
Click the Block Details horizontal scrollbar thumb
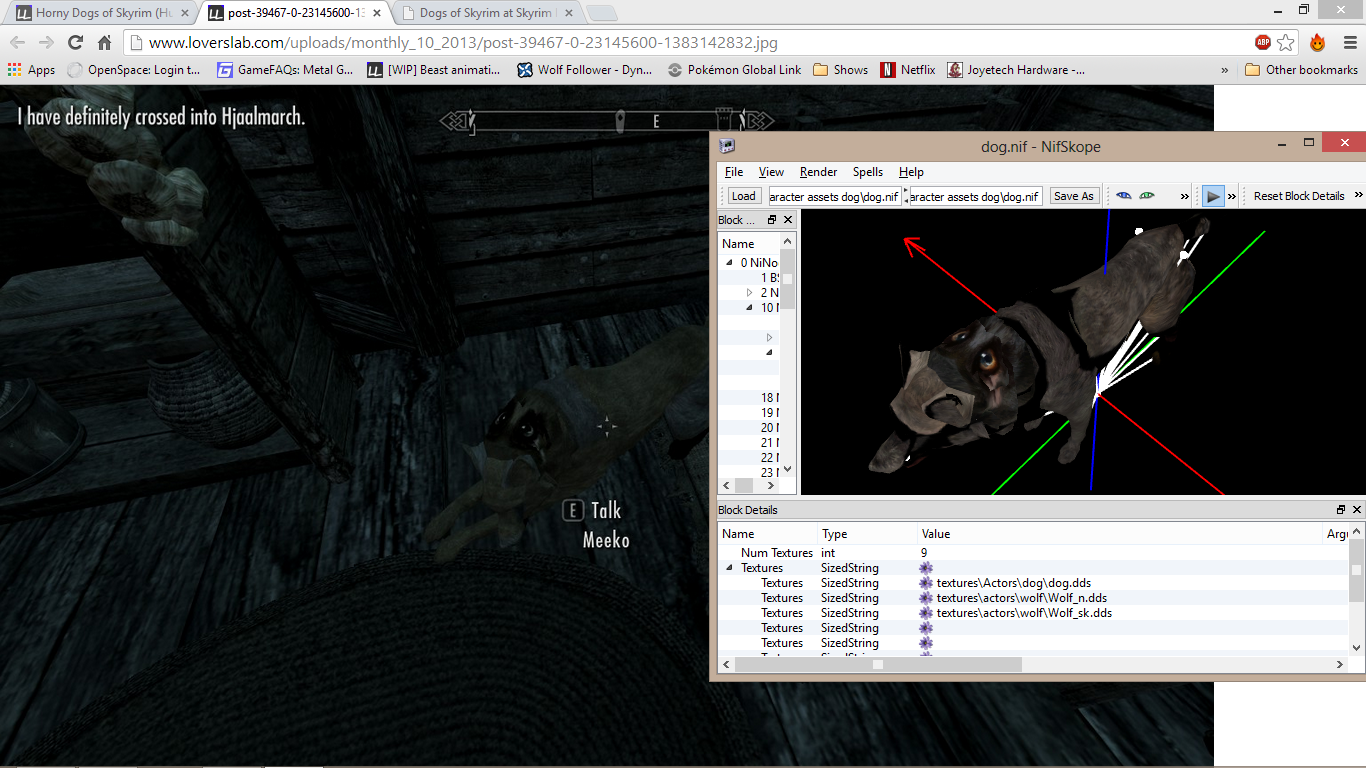pyautogui.click(x=878, y=665)
